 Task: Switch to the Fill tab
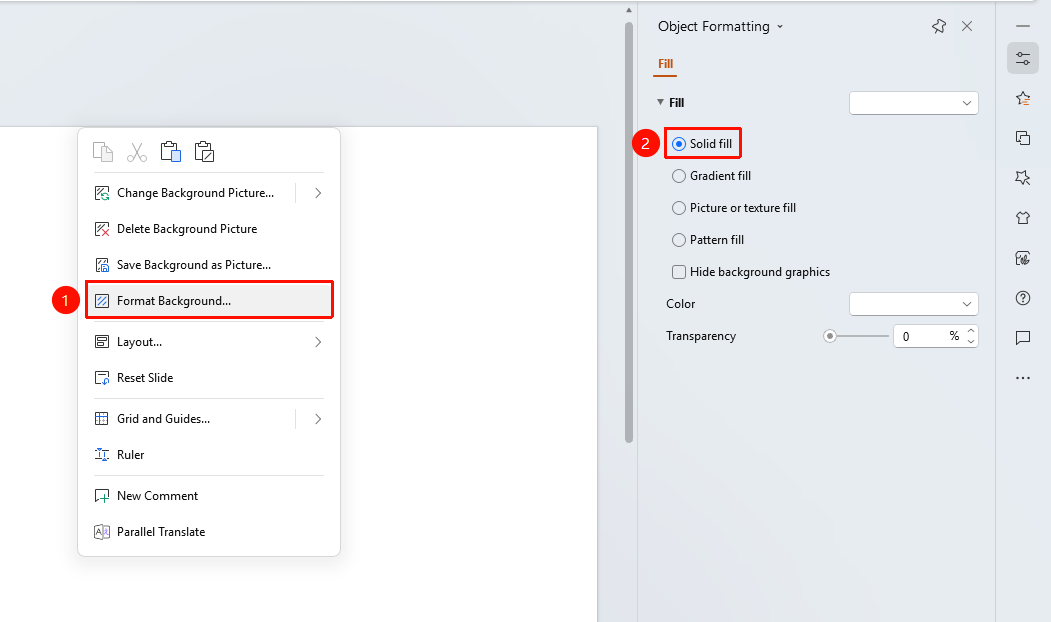coord(666,64)
